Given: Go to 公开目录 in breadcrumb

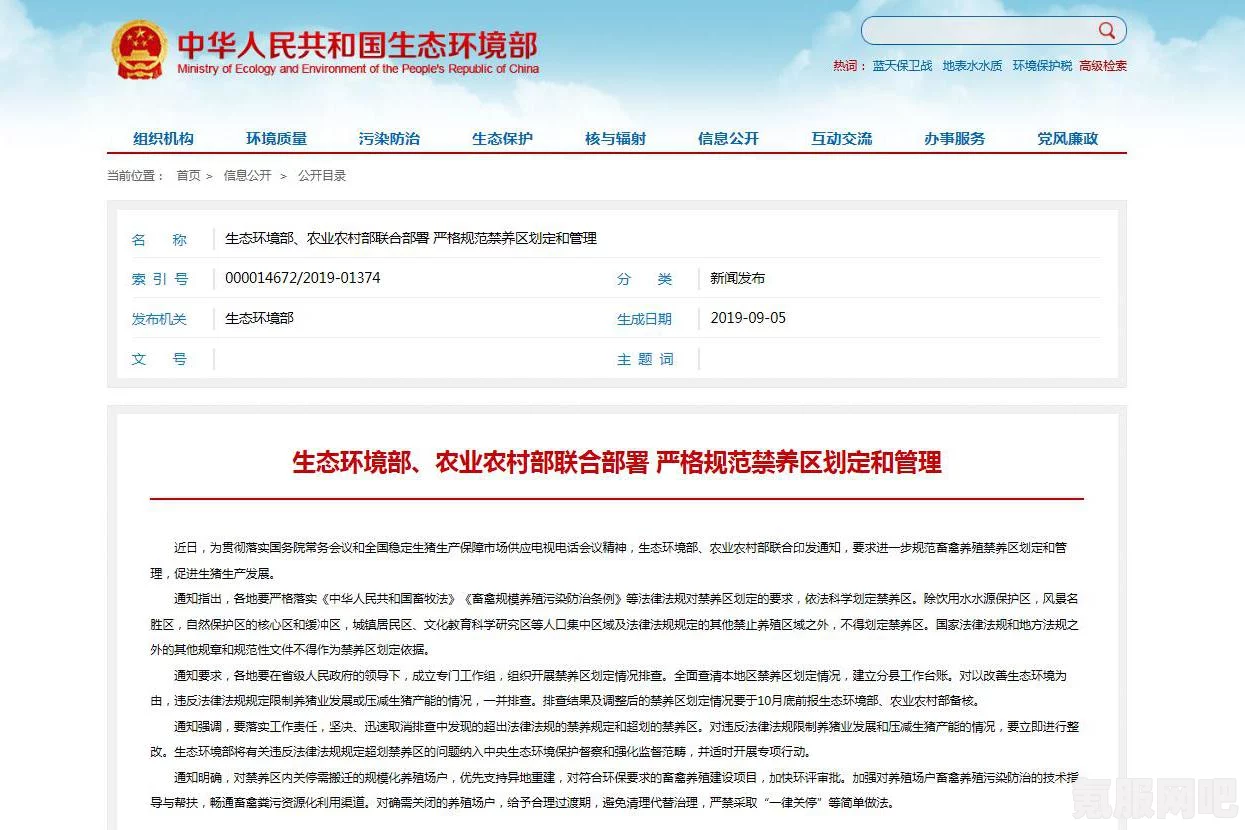Looking at the screenshot, I should tap(322, 176).
